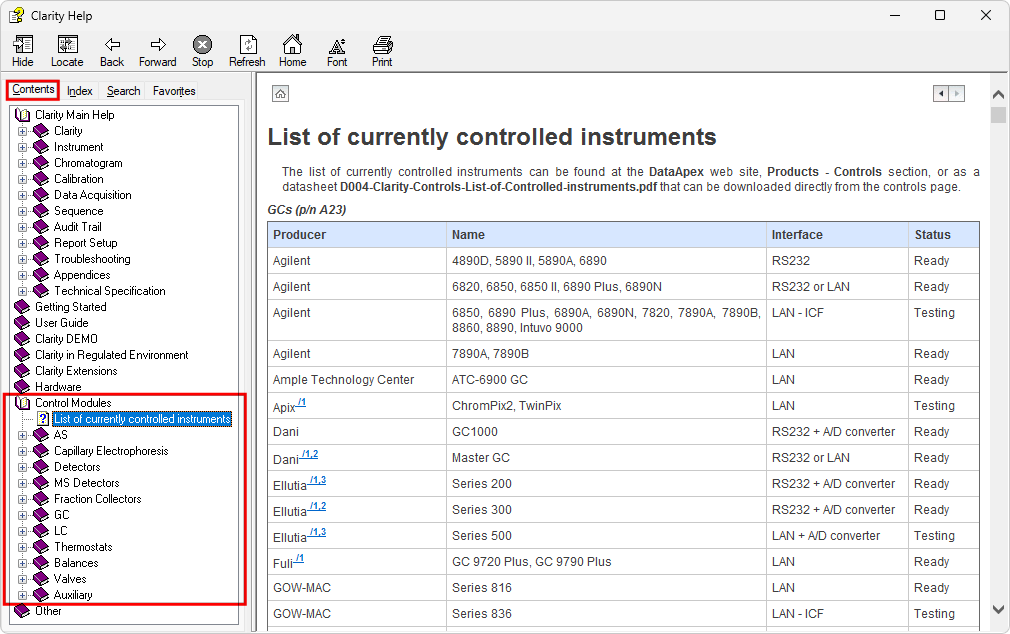Open the Dani footnote 1,2 link

pyautogui.click(x=309, y=454)
